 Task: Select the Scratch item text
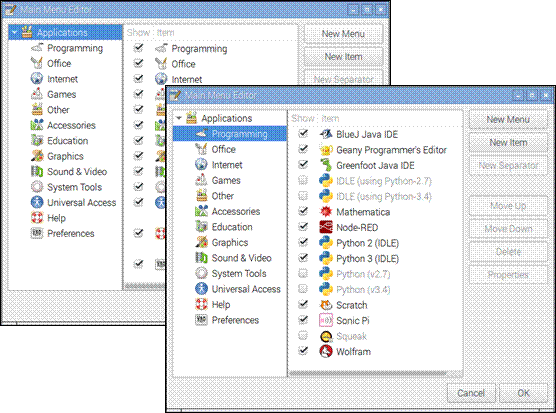coord(352,305)
